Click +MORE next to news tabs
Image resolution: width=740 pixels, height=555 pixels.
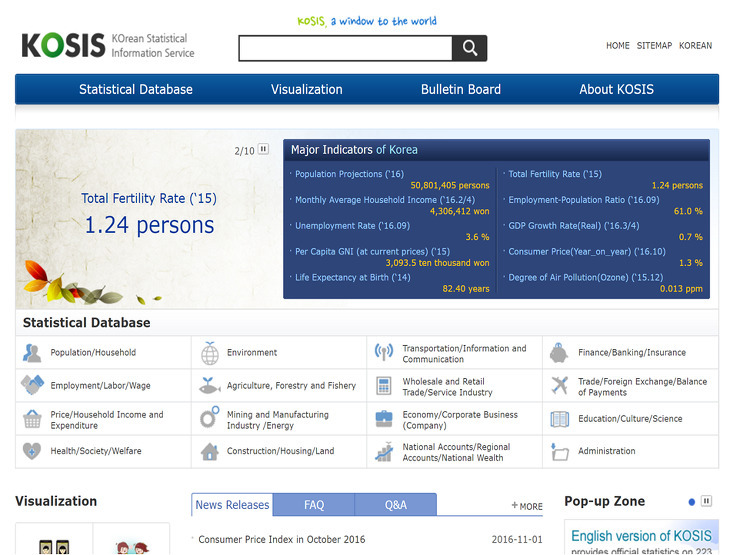pyautogui.click(x=527, y=506)
